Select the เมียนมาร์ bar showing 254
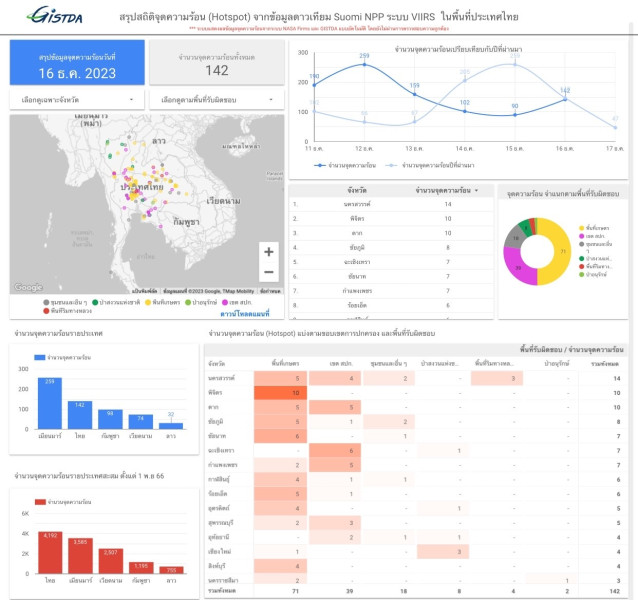The height and width of the screenshot is (600, 638). [x=45, y=406]
